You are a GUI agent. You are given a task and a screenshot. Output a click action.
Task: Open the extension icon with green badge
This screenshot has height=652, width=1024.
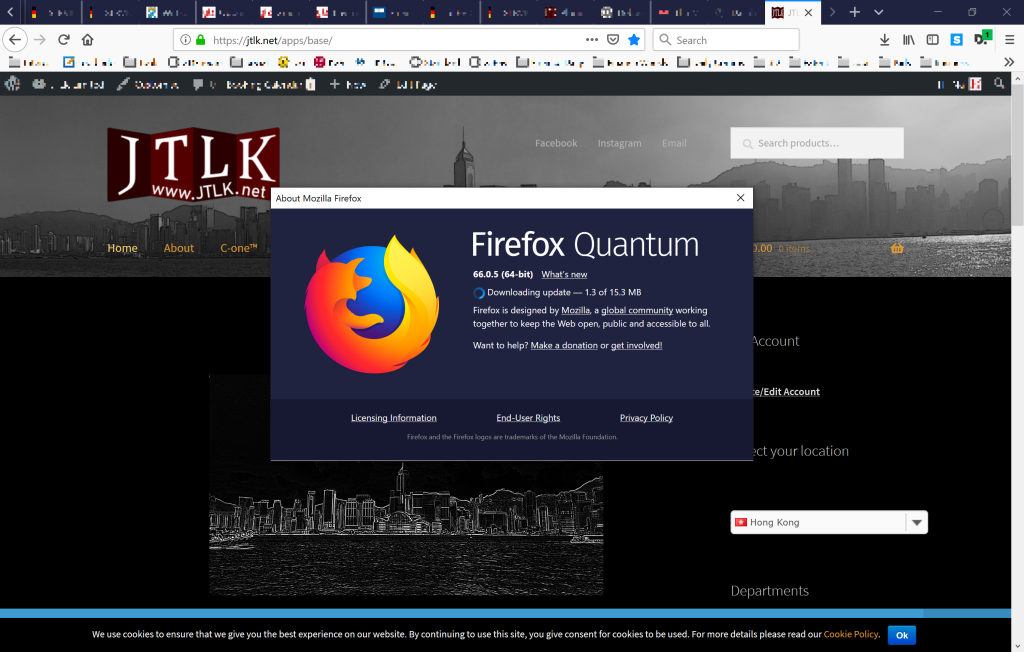[x=982, y=39]
